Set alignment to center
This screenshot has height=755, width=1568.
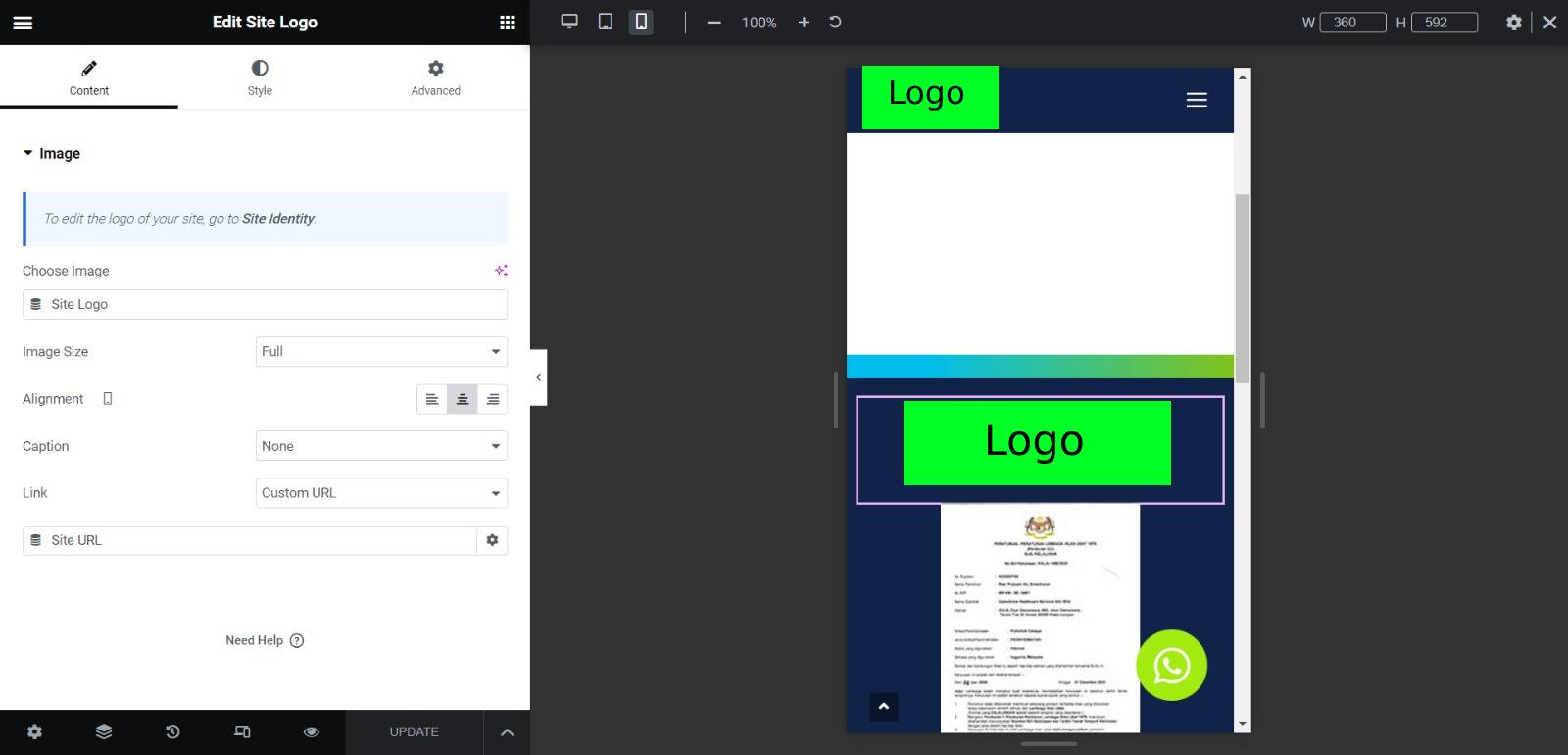click(x=463, y=399)
